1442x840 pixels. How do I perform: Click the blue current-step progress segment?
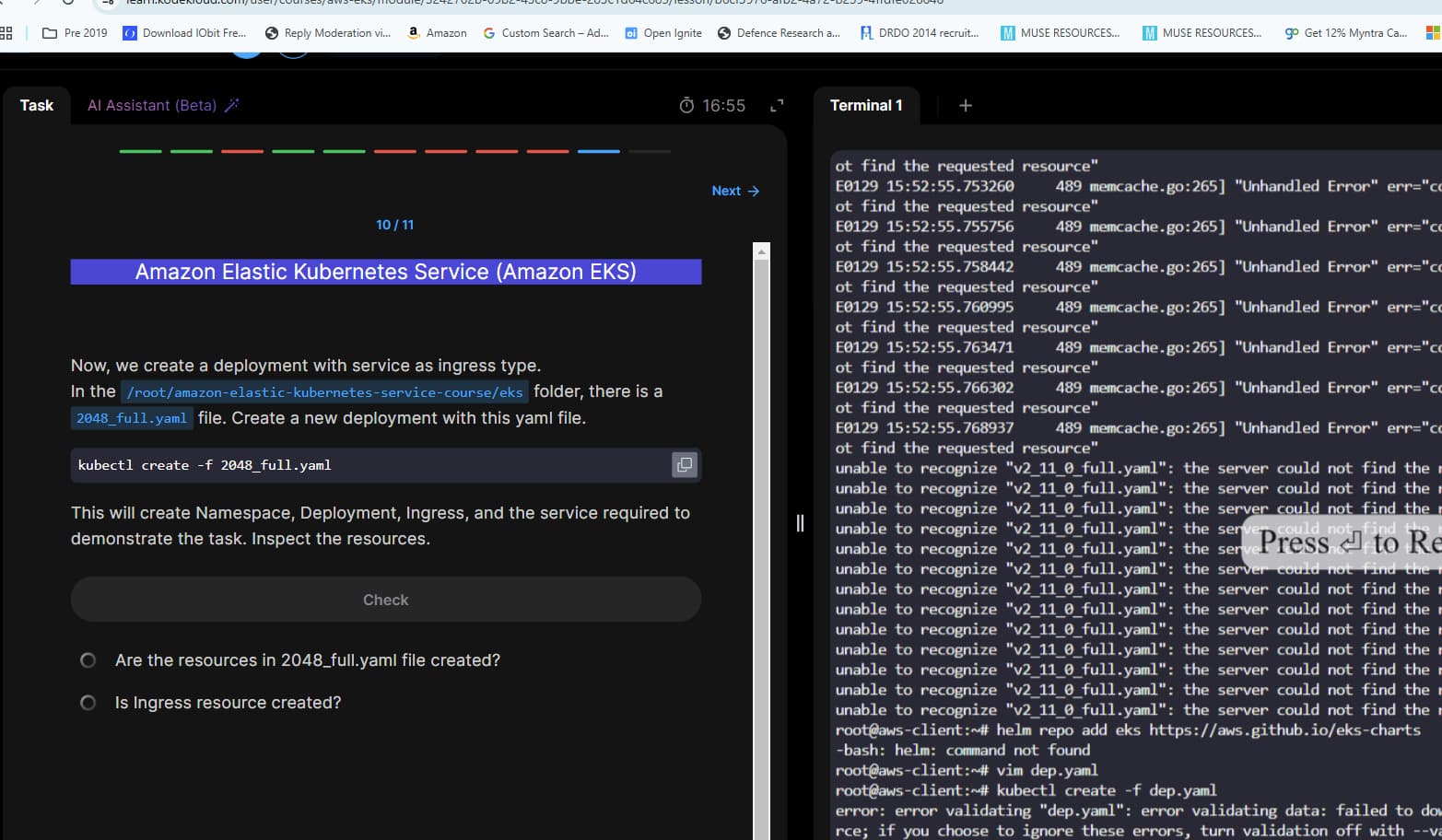point(599,151)
